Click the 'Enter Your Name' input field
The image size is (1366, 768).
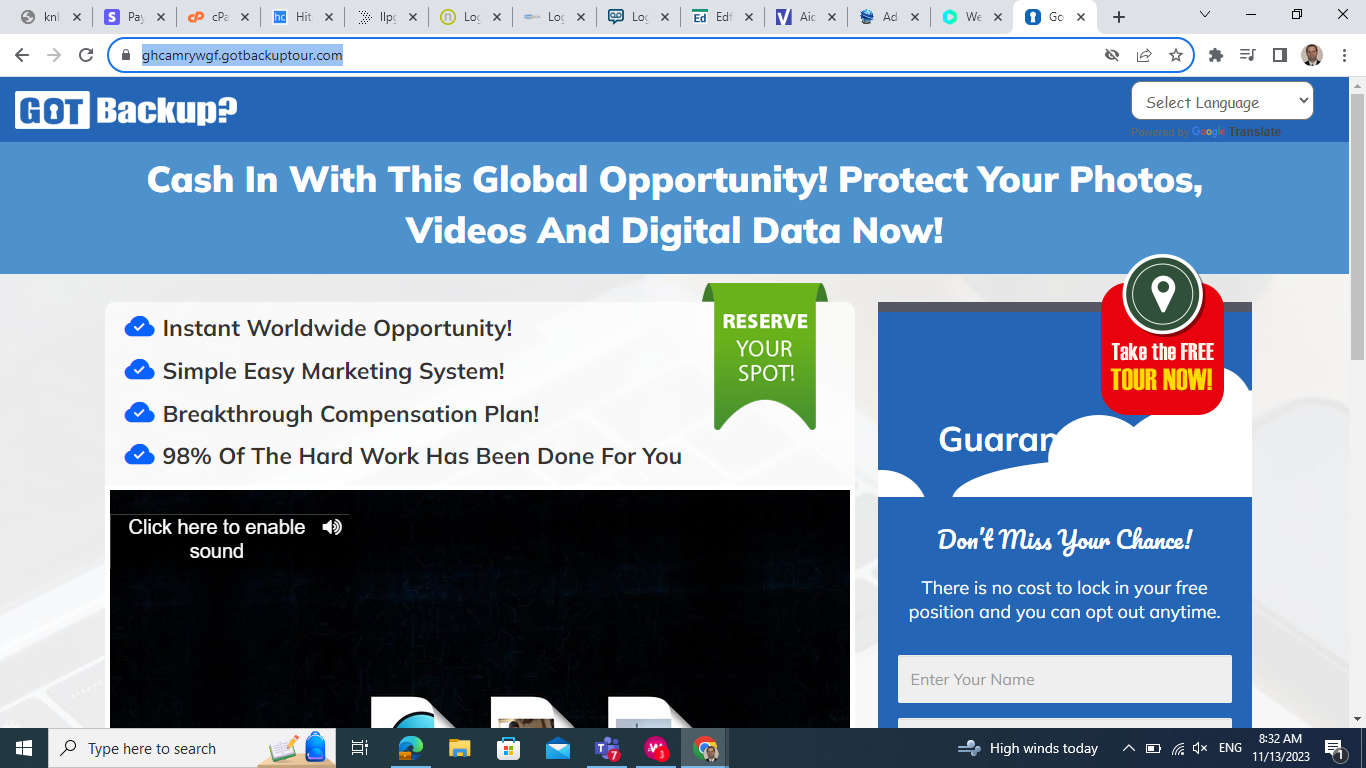(x=1064, y=679)
